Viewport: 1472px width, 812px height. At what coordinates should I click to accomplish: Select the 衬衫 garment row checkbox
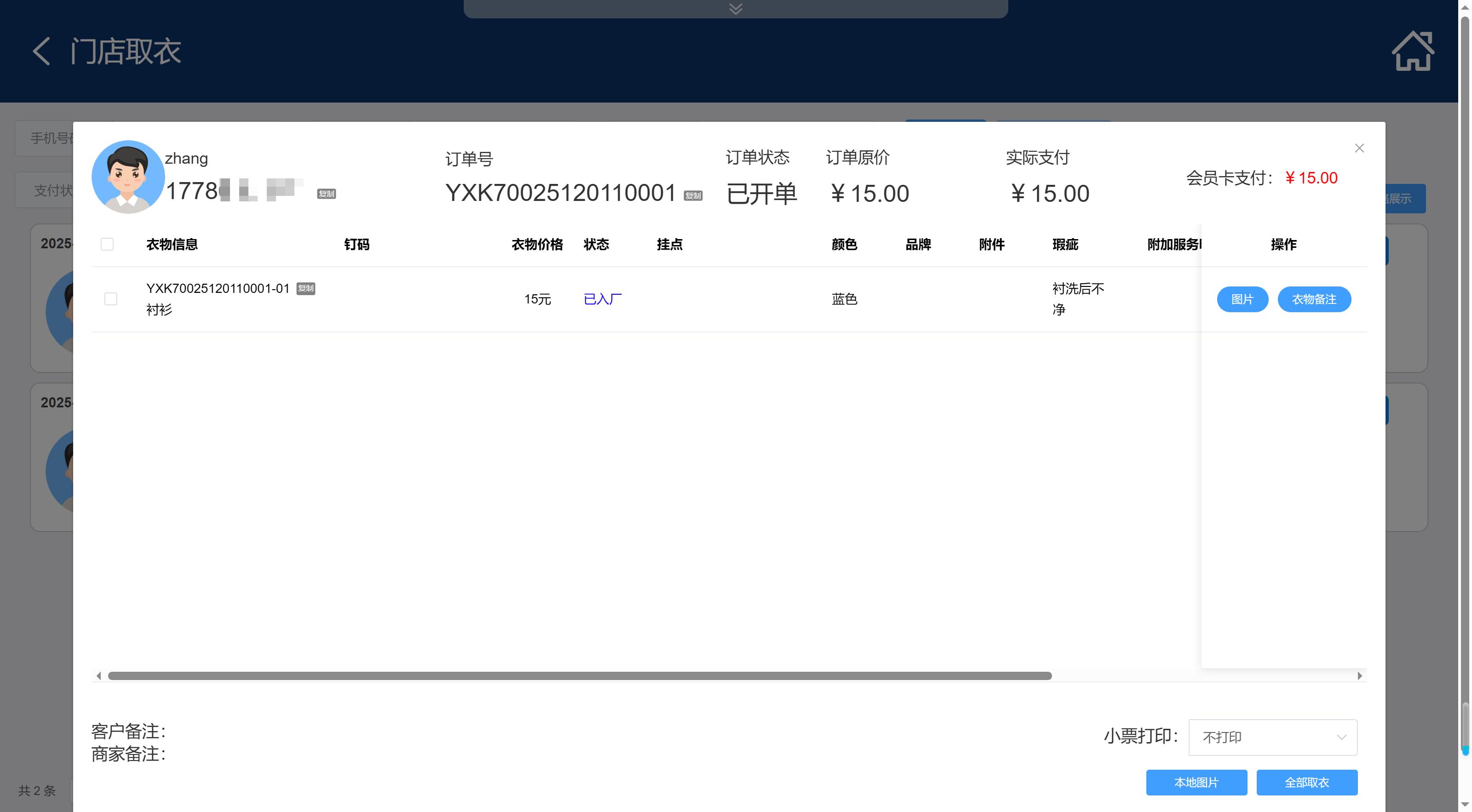[111, 299]
